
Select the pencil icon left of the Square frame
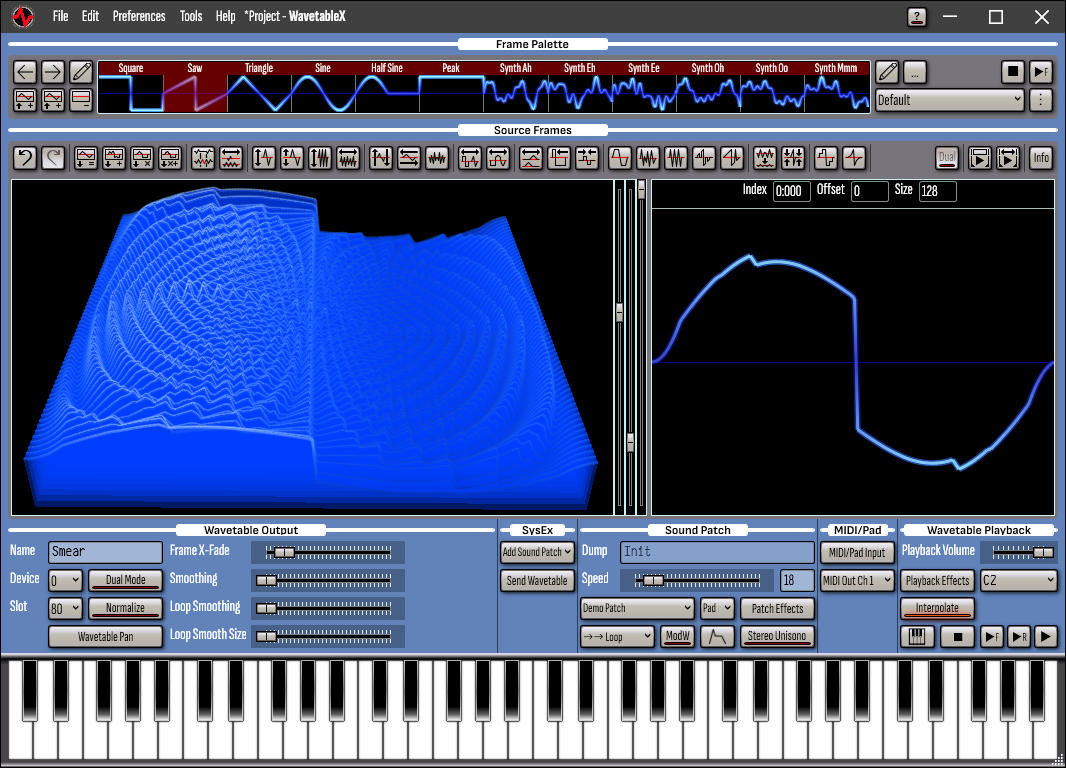click(81, 71)
